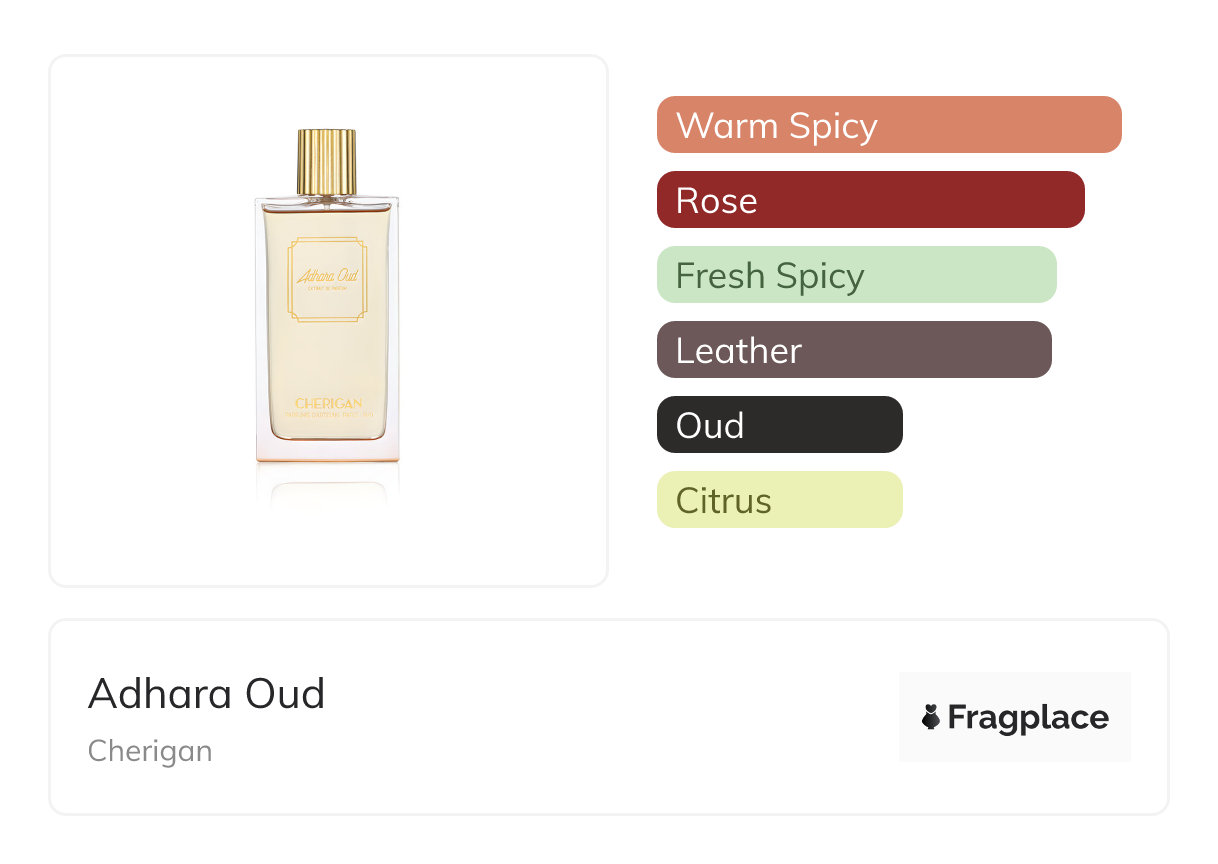Open the Fragplace wordmark link
Screen dimensions: 1218x864
(1028, 718)
